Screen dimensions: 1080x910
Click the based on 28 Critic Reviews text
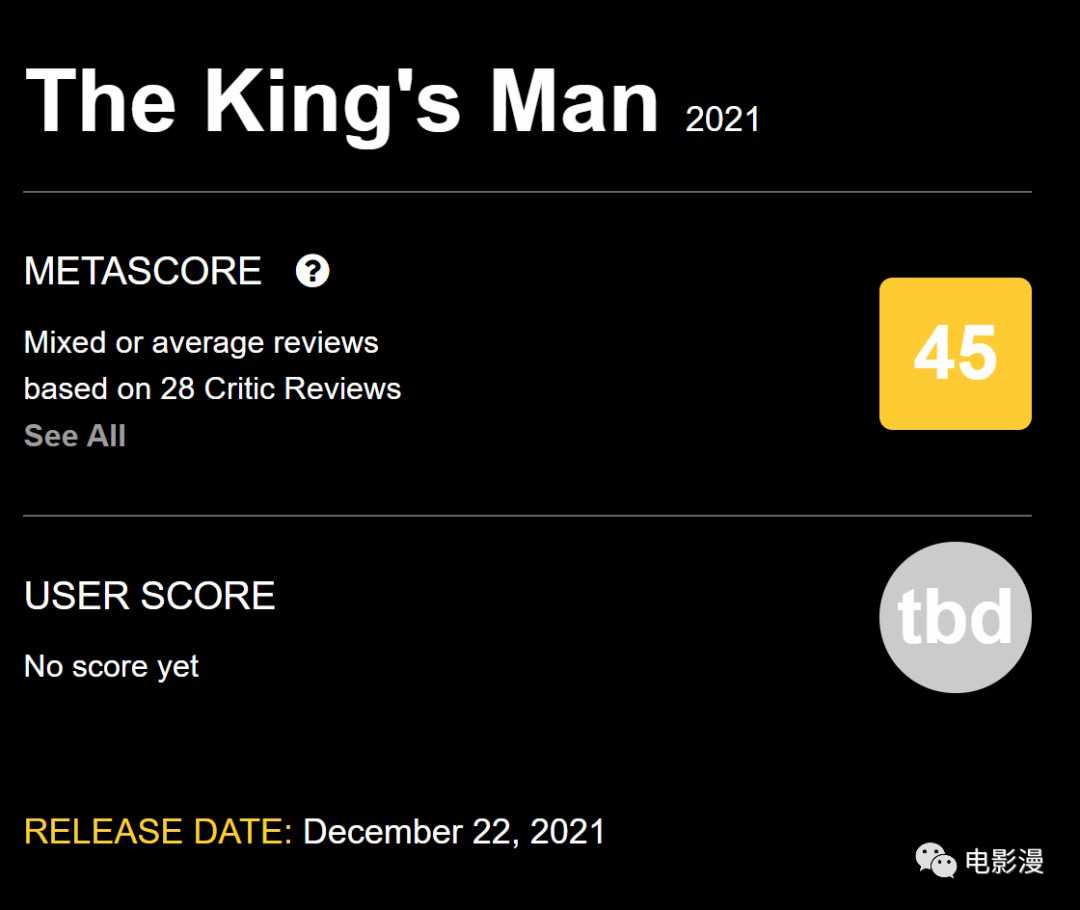[x=212, y=389]
